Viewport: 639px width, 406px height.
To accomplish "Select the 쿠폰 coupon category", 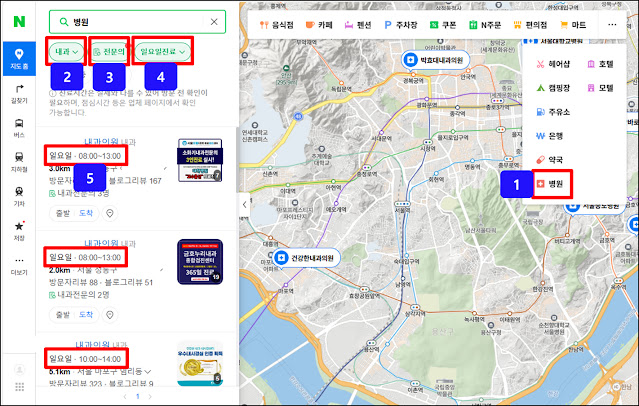I will [x=443, y=25].
